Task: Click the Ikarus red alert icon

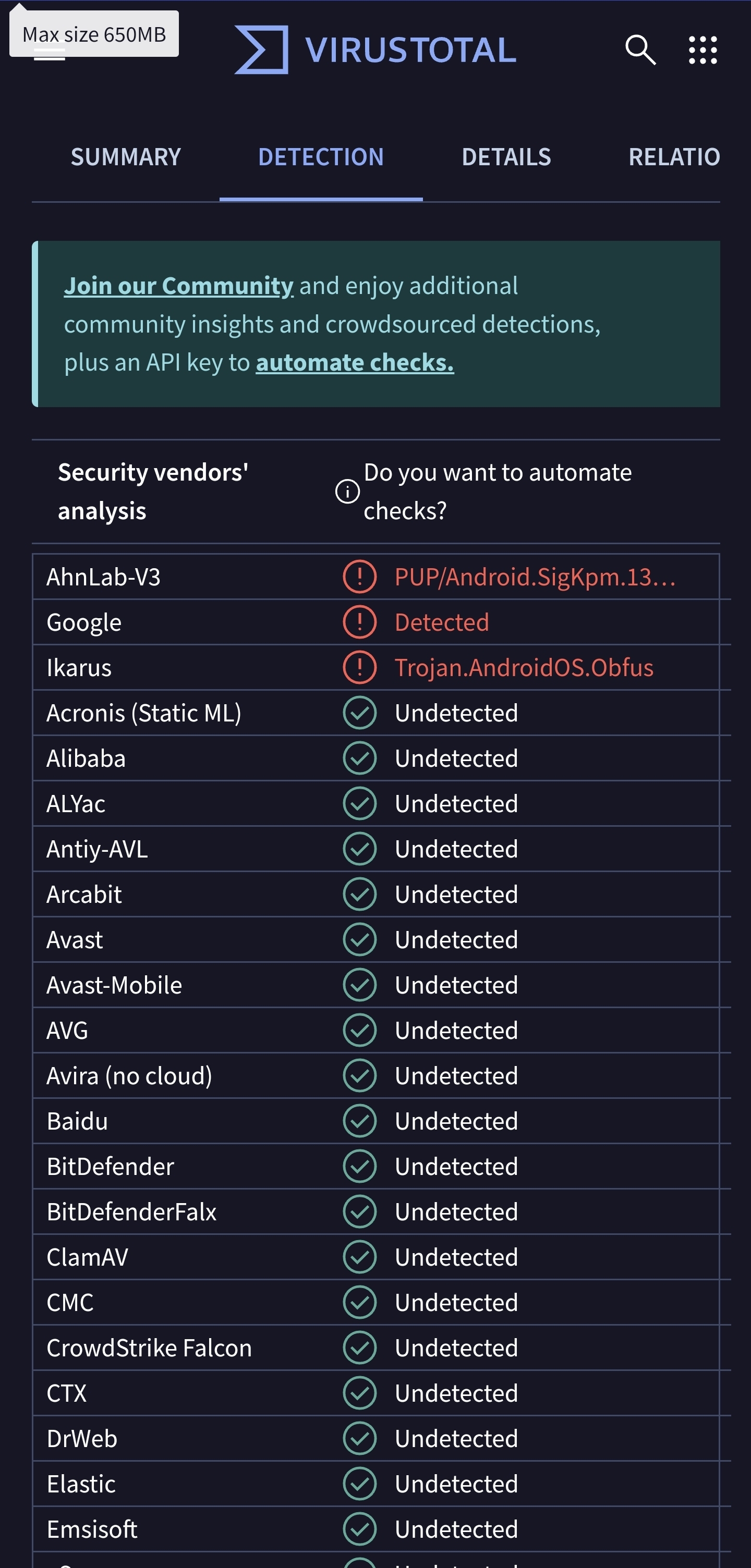Action: (359, 667)
